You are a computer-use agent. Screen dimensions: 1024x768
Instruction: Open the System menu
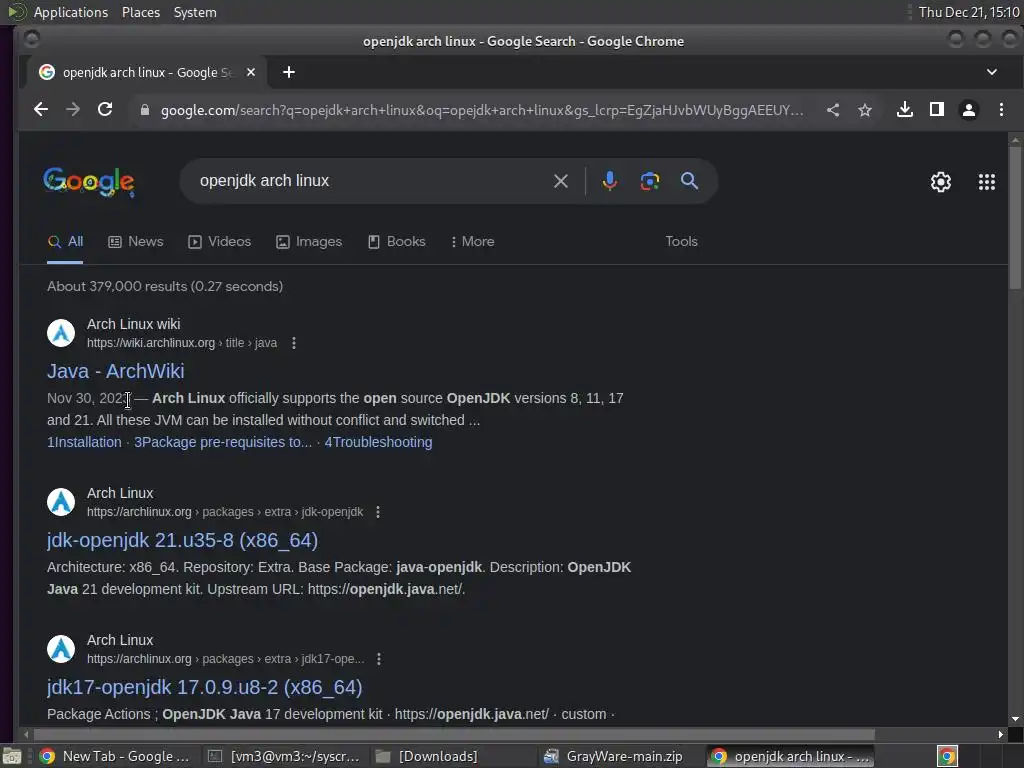pyautogui.click(x=195, y=12)
